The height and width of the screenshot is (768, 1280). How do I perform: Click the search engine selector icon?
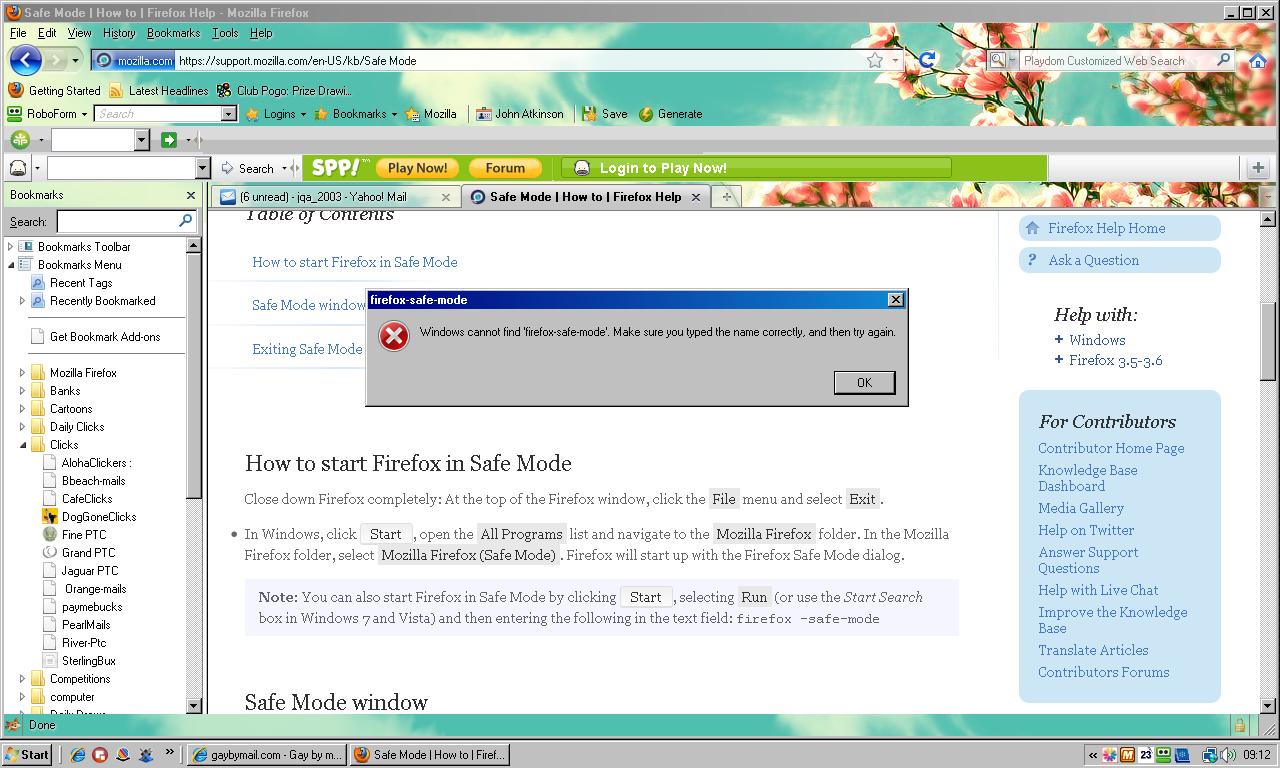[x=1000, y=60]
